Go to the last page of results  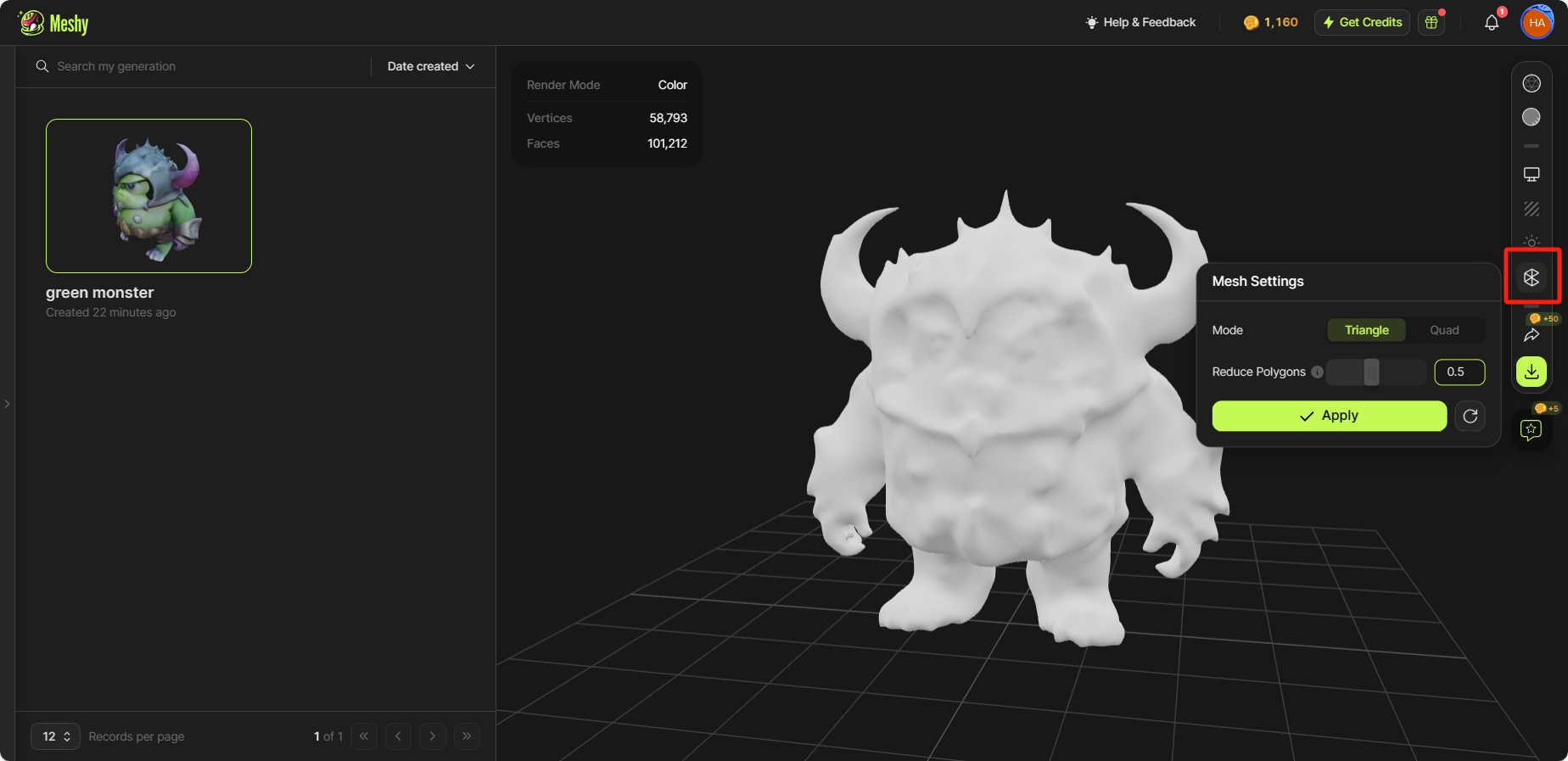[x=467, y=736]
